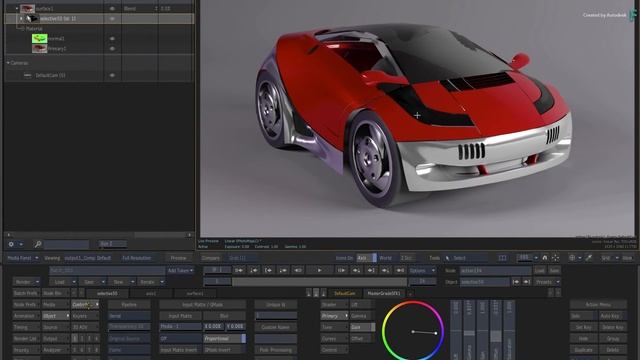Collapse the surface1 tree node
This screenshot has width=640, height=360.
tap(17, 8)
